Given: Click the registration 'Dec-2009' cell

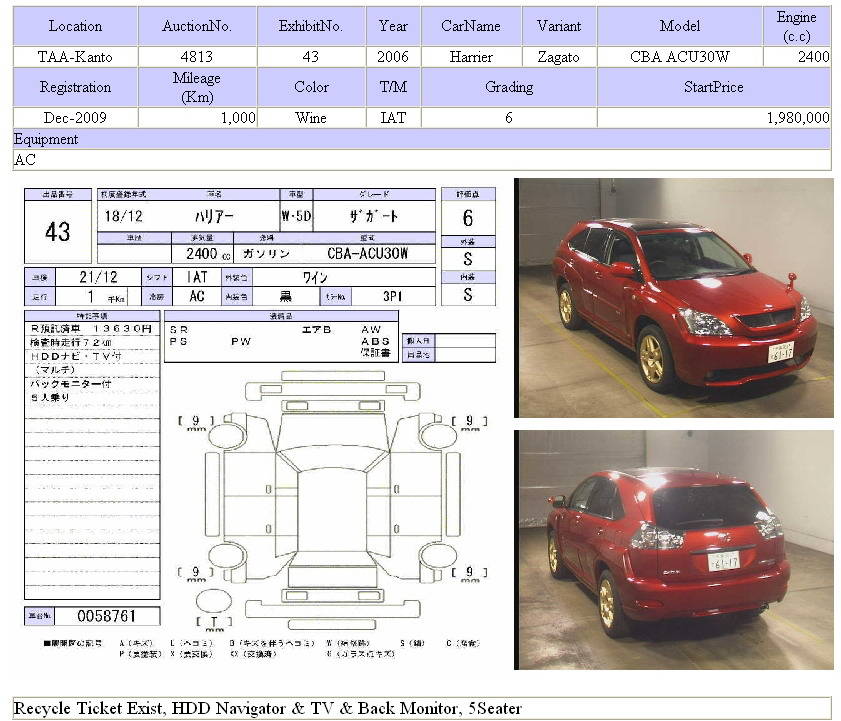Looking at the screenshot, I should pos(75,117).
